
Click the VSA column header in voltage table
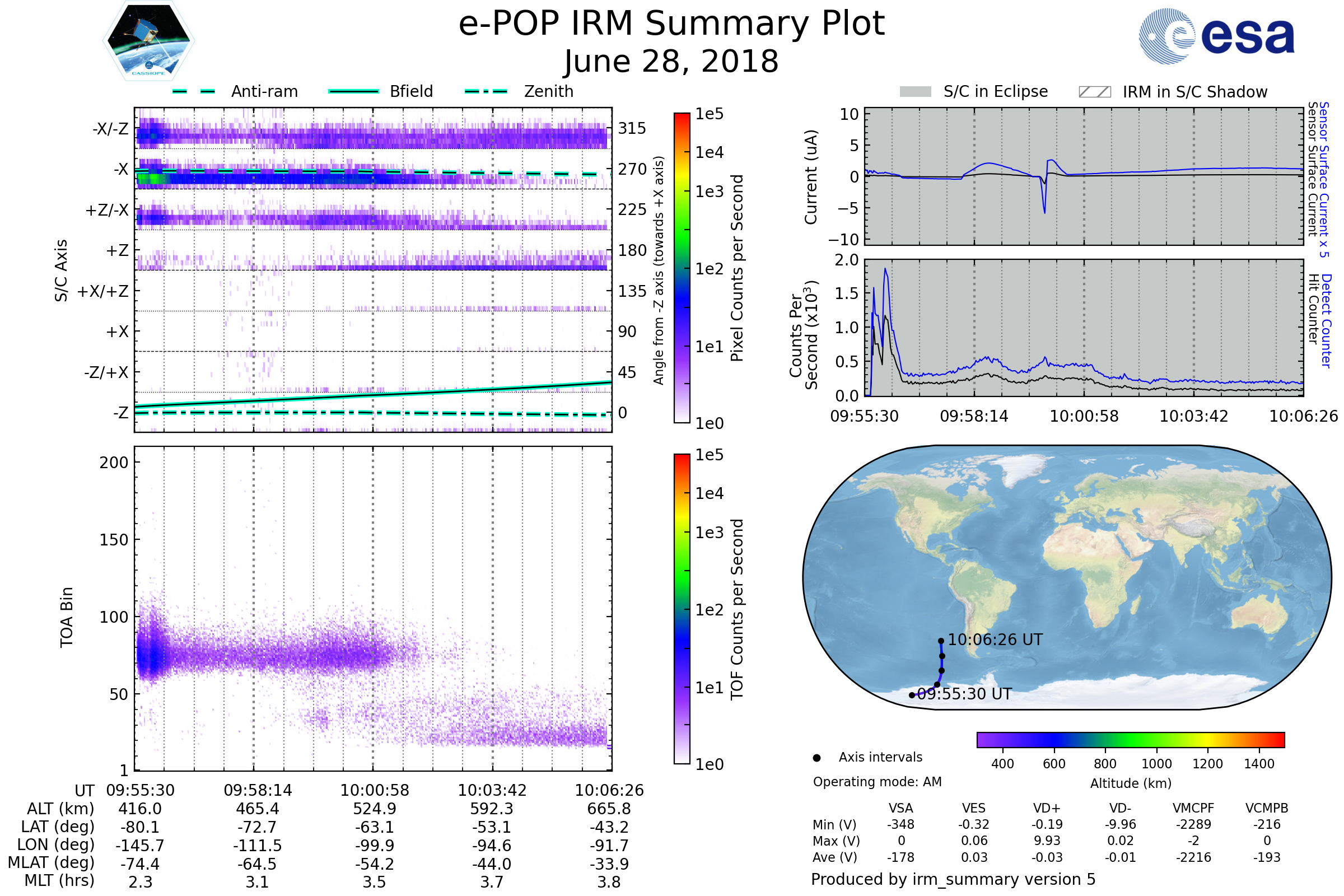click(x=900, y=809)
